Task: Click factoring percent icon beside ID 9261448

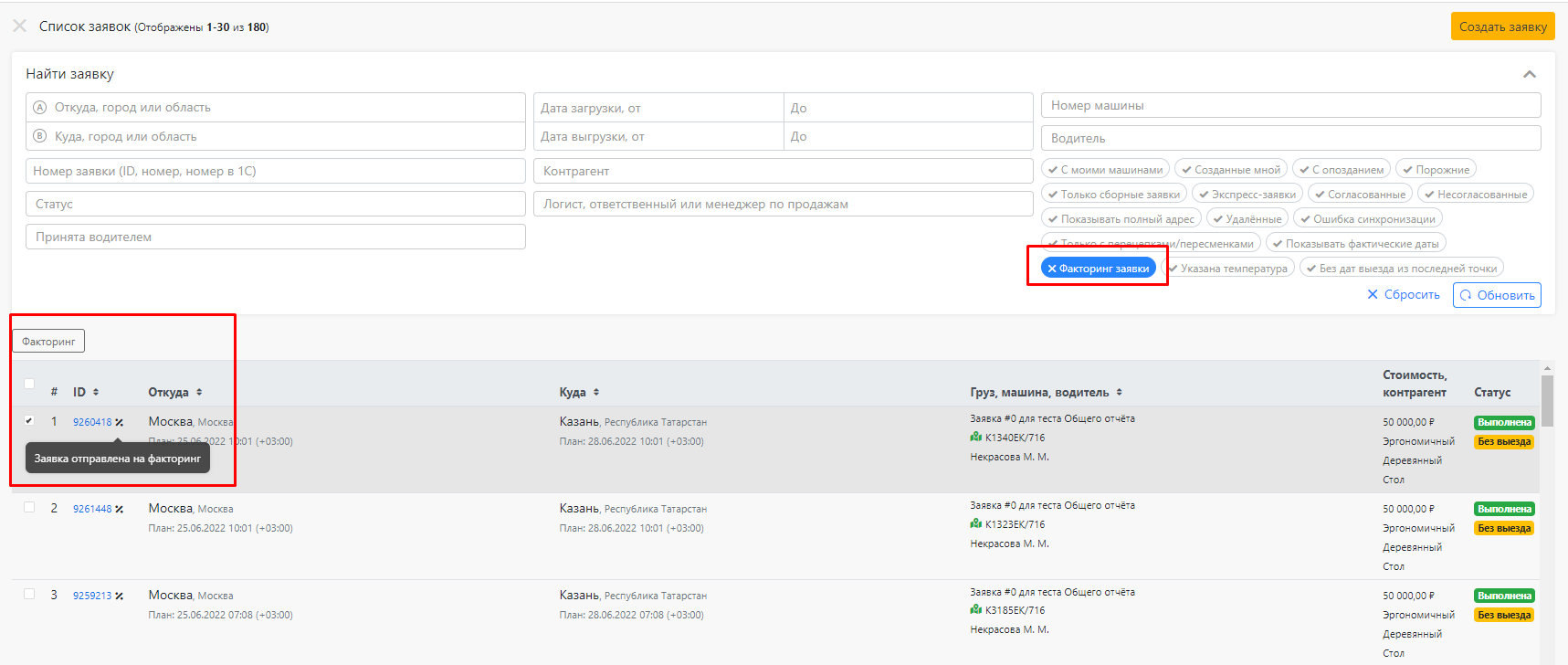Action: pyautogui.click(x=120, y=509)
